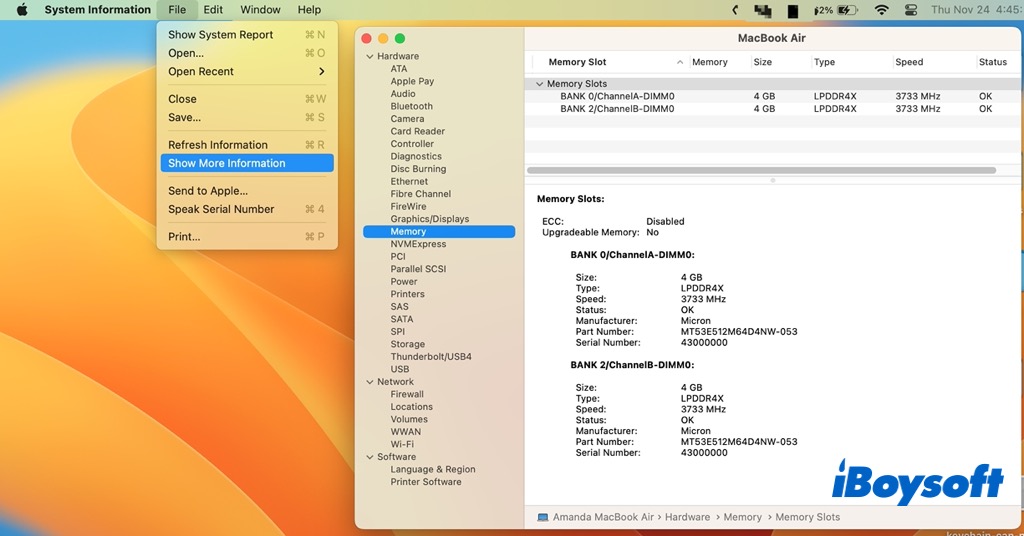Select Camera in the sidebar
Screen dimensions: 1024x536
tap(408, 119)
